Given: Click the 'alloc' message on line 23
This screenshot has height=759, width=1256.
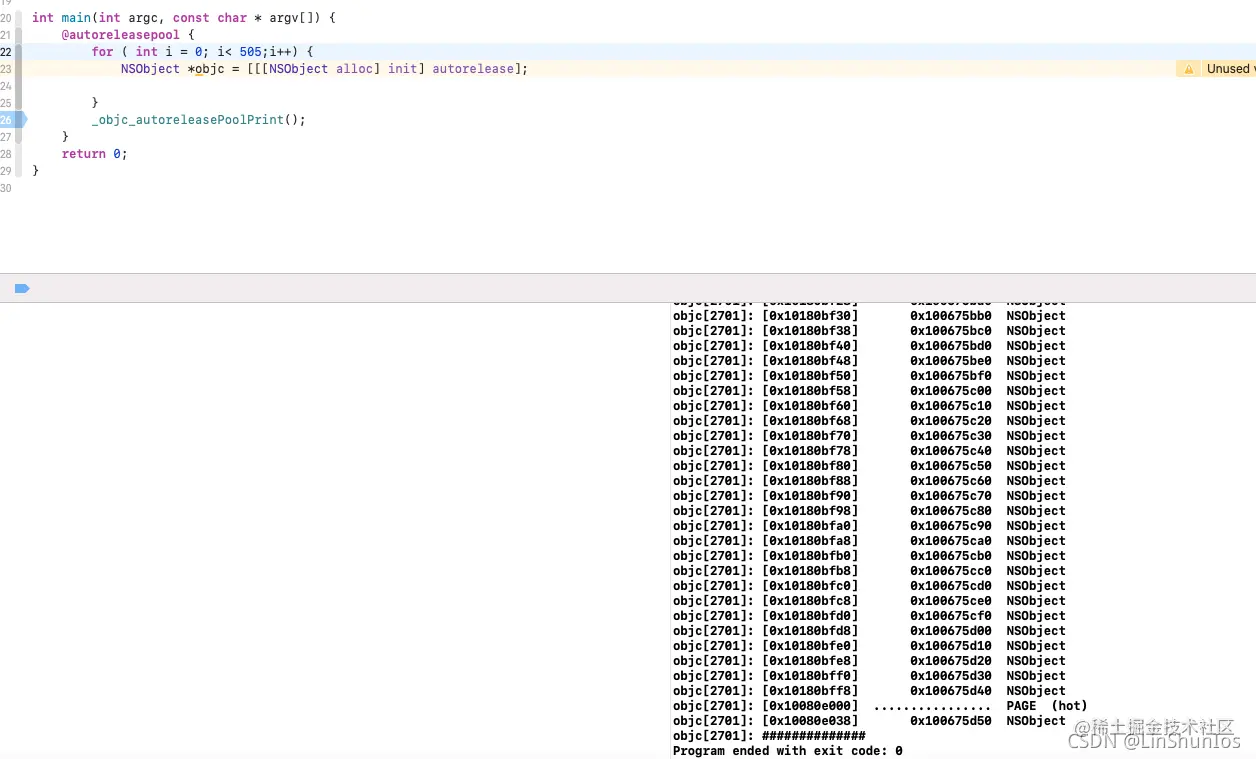Looking at the screenshot, I should click(x=354, y=69).
